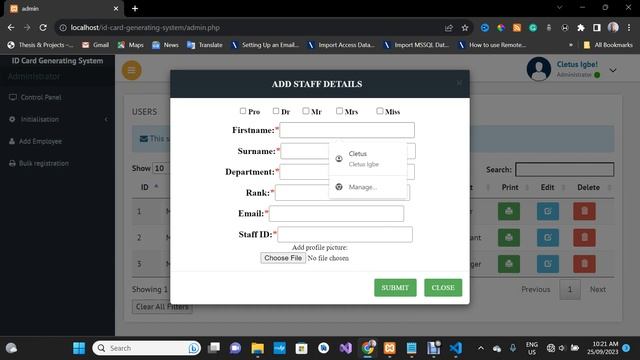The image size is (640, 360).
Task: Open browser Extensions puzzle icon
Action: coord(581,28)
